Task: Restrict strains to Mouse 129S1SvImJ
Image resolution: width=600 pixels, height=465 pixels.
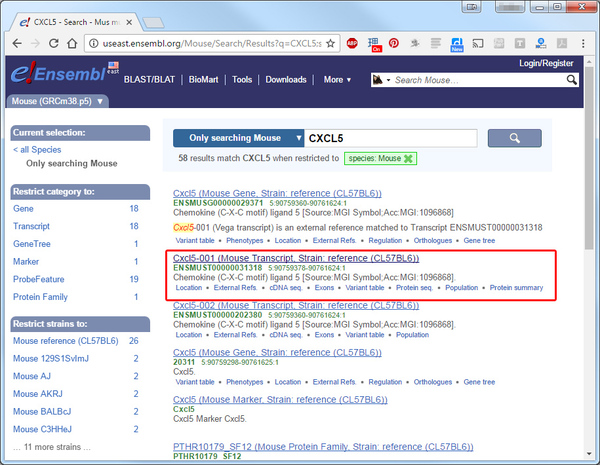Action: click(51, 358)
